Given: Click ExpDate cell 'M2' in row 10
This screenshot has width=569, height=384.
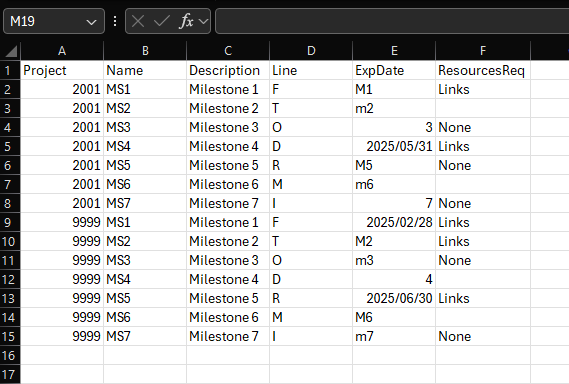Looking at the screenshot, I should click(x=394, y=241).
